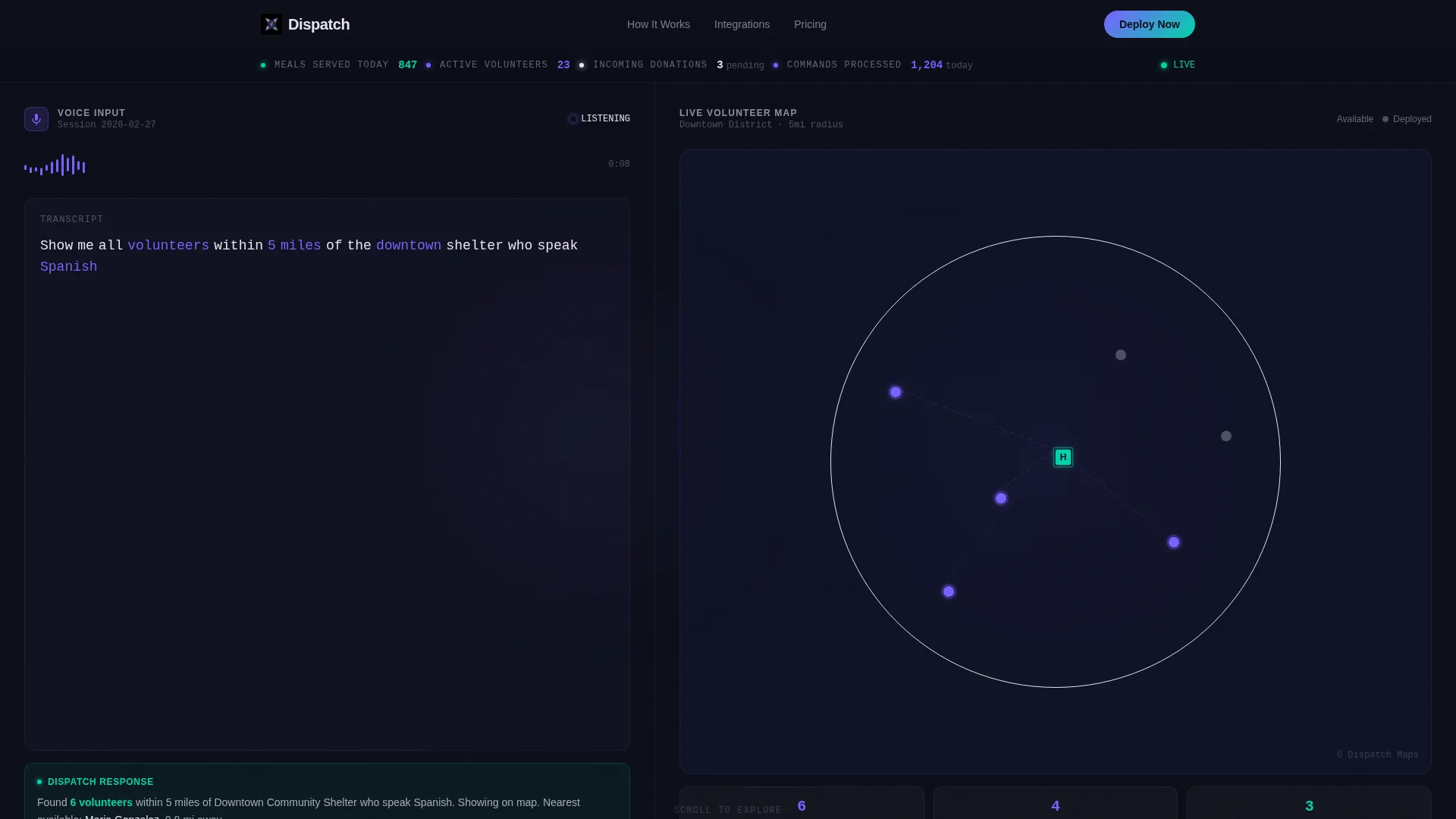This screenshot has width=1456, height=819.
Task: Click the purple volunteer dot at lower right
Action: click(x=1174, y=542)
